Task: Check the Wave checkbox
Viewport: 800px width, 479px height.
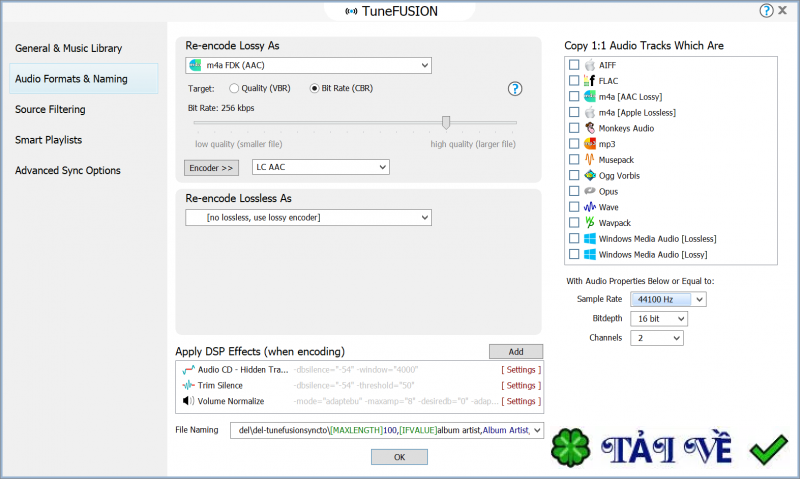Action: click(x=574, y=207)
